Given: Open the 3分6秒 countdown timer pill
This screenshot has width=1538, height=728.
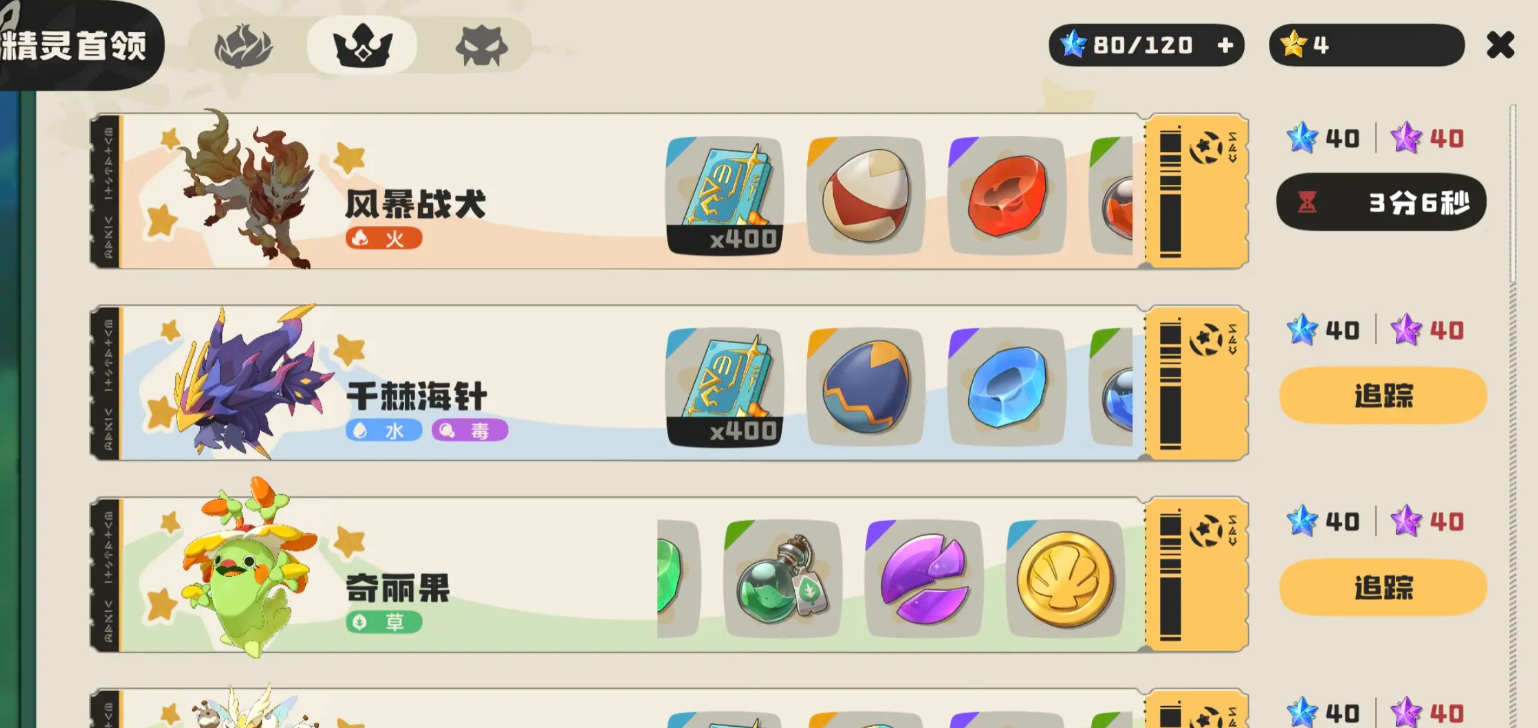Looking at the screenshot, I should point(1381,203).
